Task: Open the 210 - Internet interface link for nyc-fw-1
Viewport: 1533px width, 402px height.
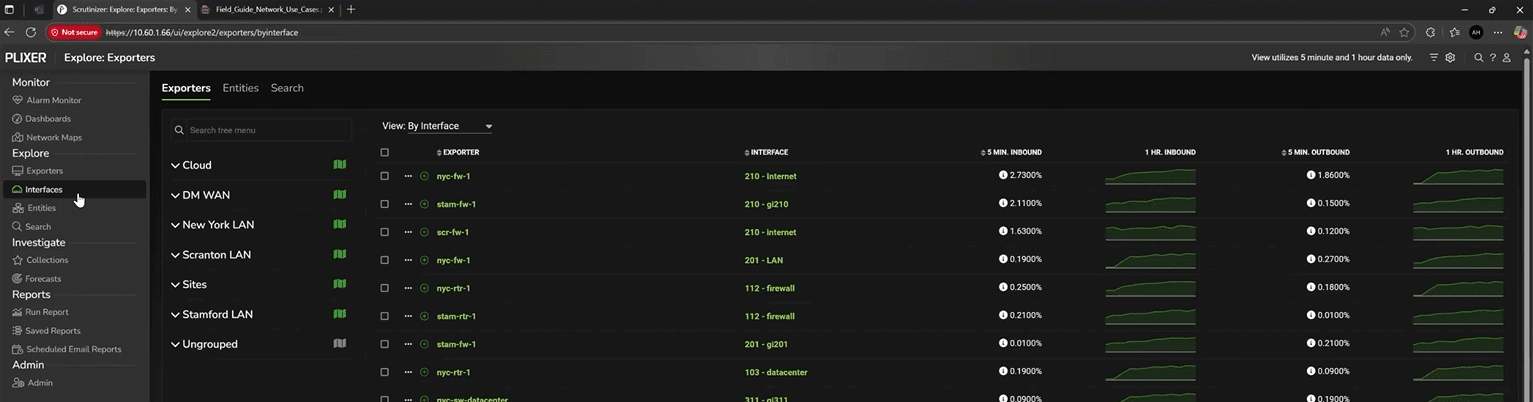Action: [x=770, y=176]
